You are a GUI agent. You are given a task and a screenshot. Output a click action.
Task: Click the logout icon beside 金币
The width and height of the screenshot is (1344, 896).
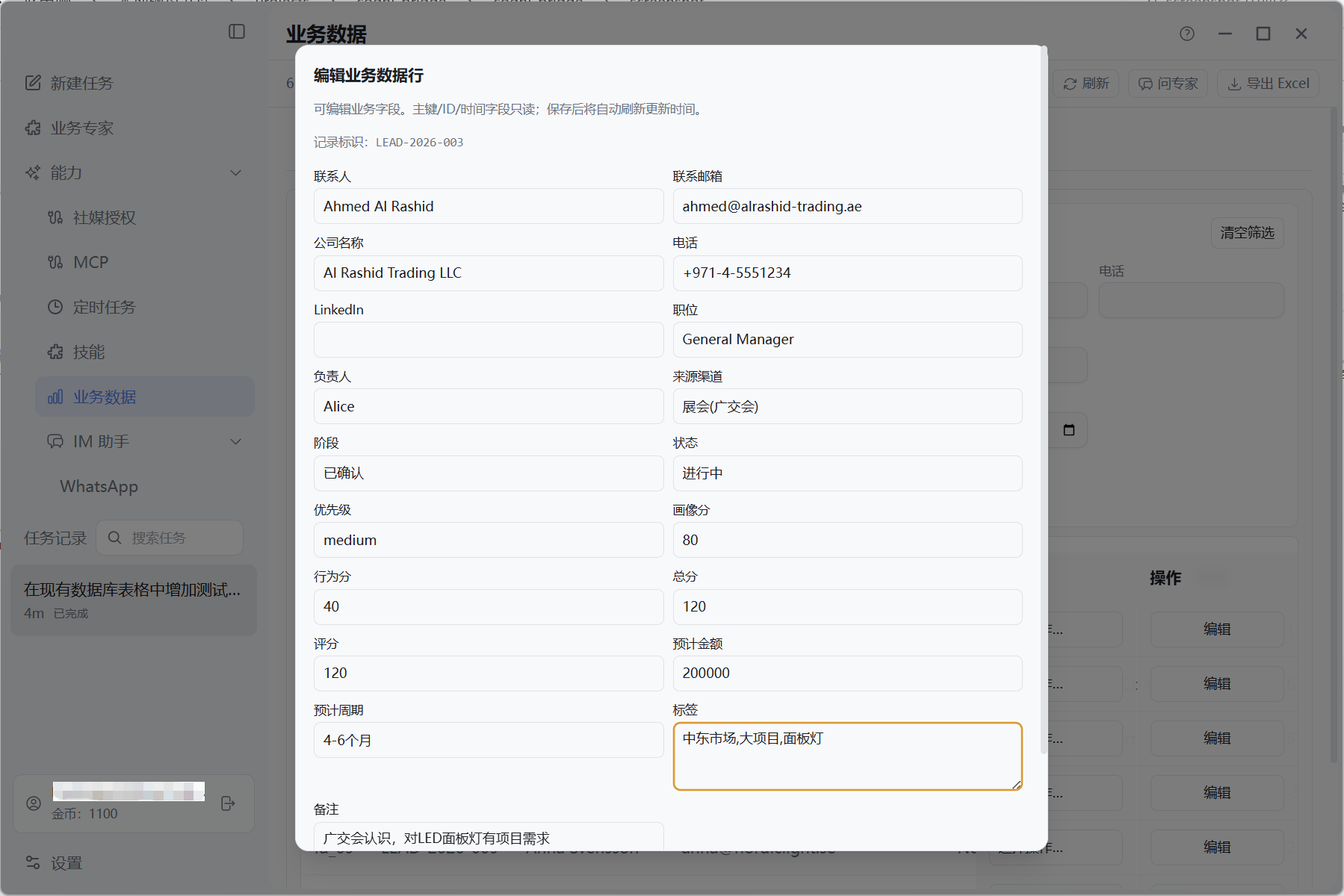tap(229, 803)
